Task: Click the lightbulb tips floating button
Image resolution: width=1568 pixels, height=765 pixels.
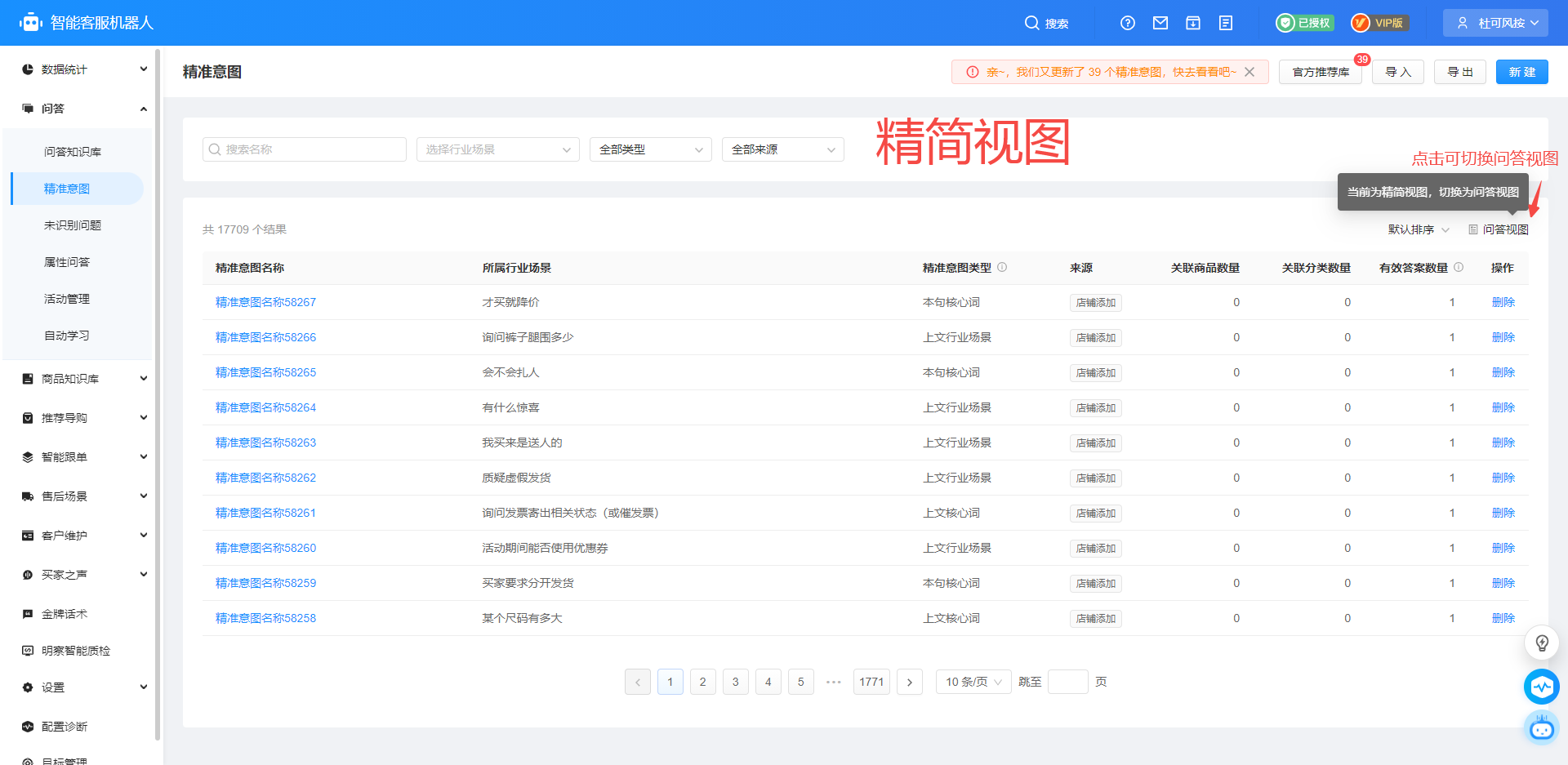Action: tap(1542, 643)
